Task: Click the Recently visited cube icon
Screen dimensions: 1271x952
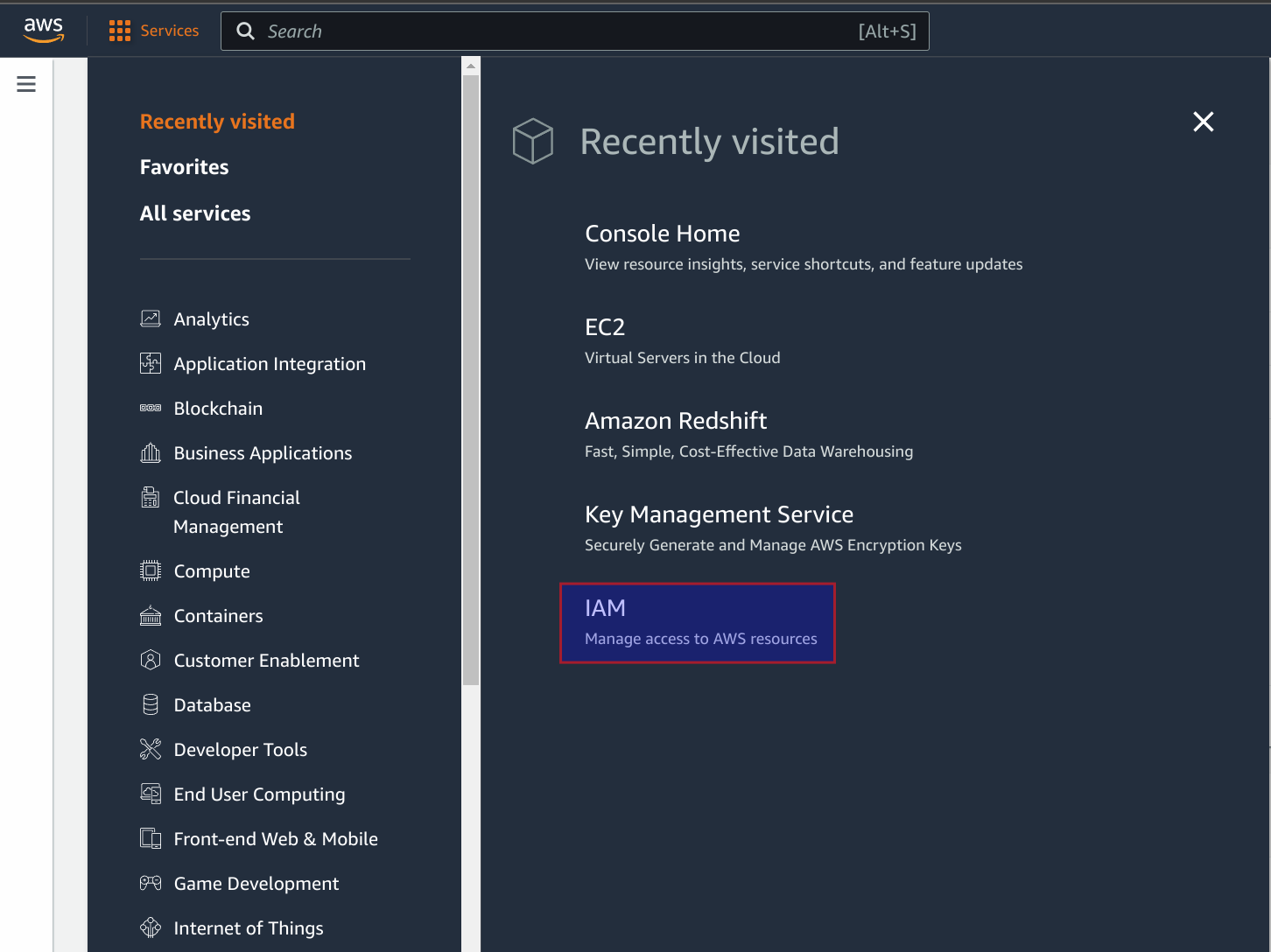Action: pos(533,141)
